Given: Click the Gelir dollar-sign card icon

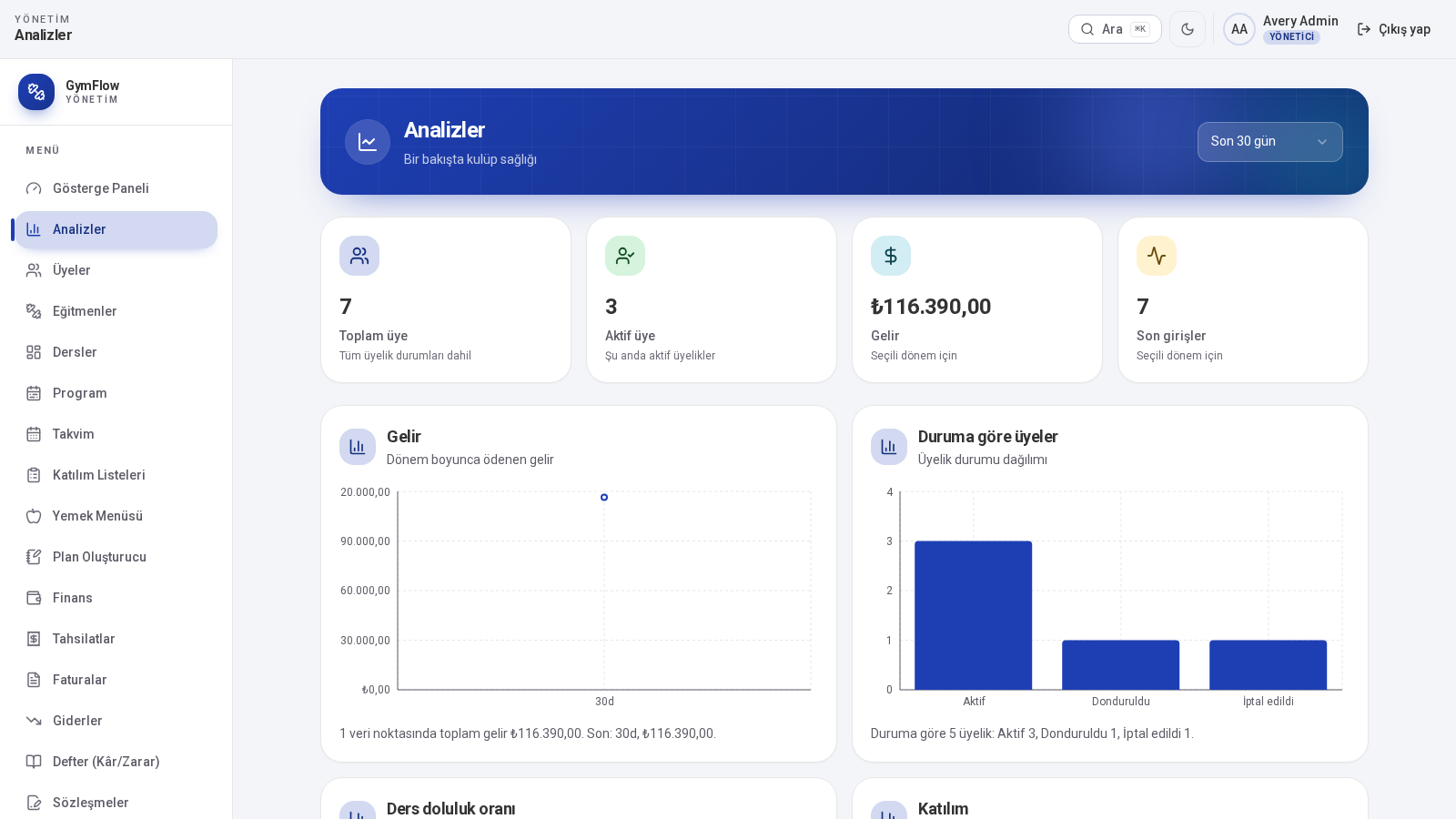Looking at the screenshot, I should [891, 256].
